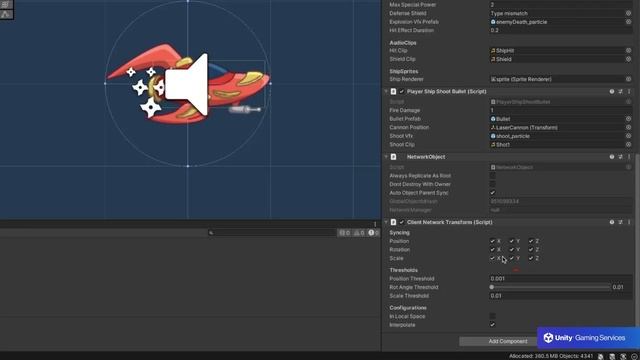The height and width of the screenshot is (360, 640).
Task: Enable Always Replicate As Root
Action: click(493, 176)
